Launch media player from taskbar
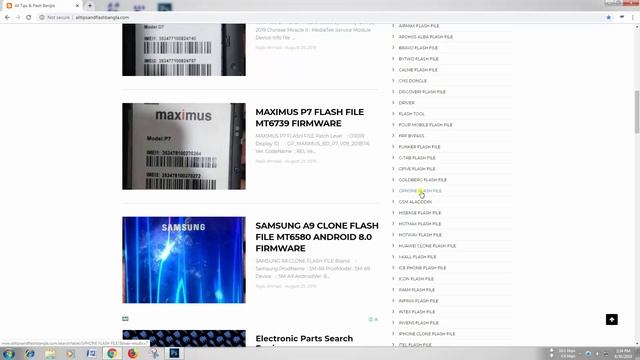The image size is (640, 360). pos(70,353)
